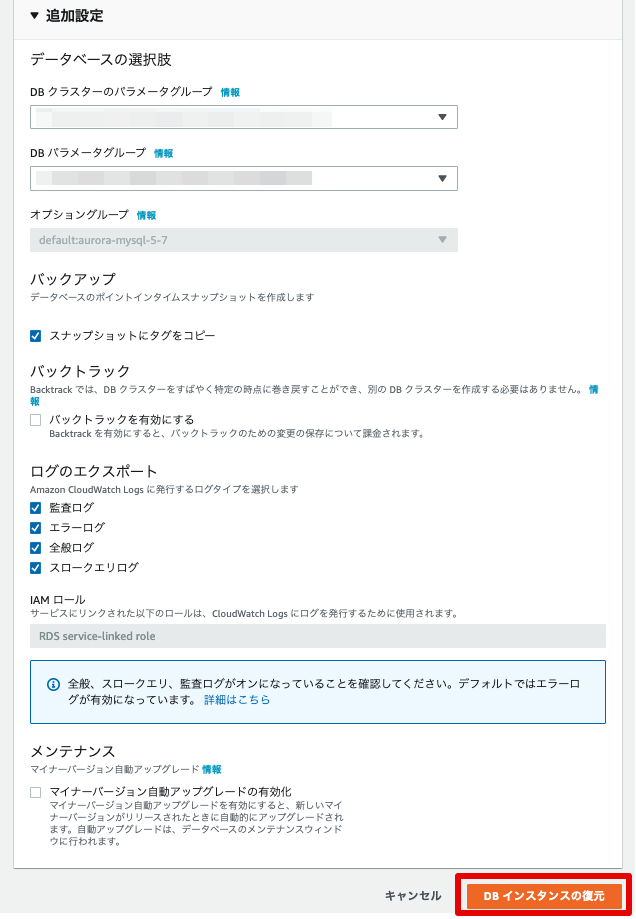Click the キャンセル button
The width and height of the screenshot is (636, 919).
[x=413, y=896]
